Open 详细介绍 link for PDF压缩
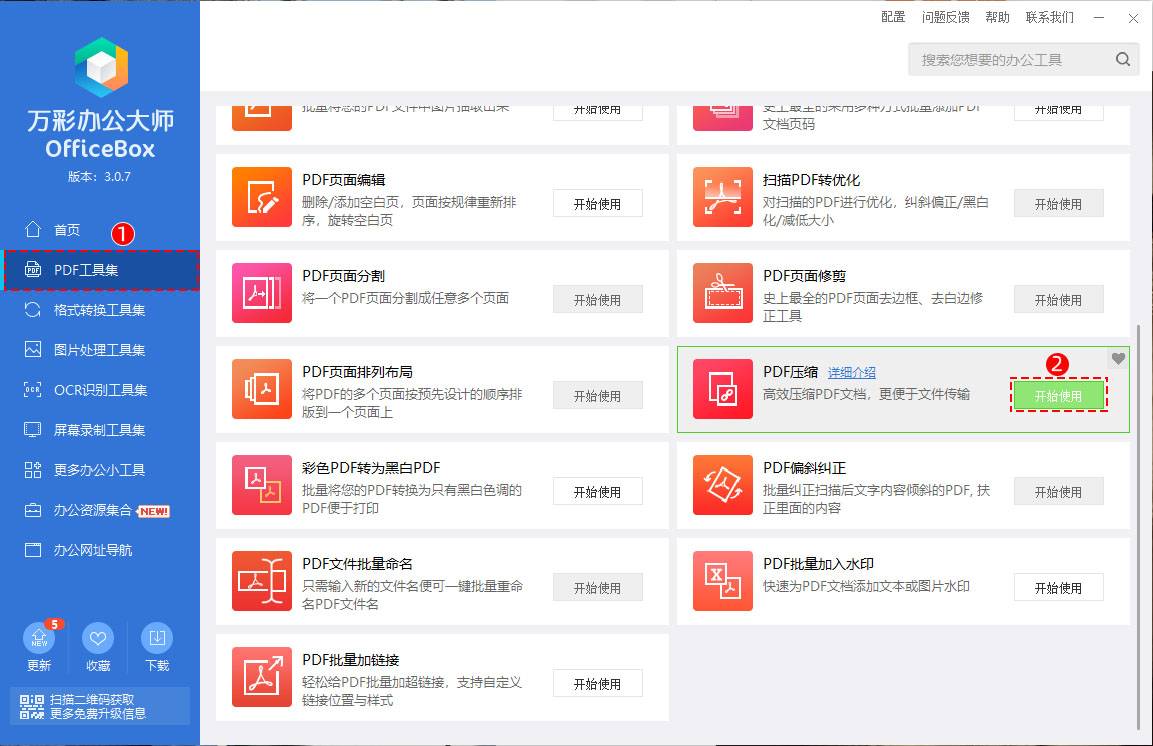The height and width of the screenshot is (746, 1153). point(852,373)
